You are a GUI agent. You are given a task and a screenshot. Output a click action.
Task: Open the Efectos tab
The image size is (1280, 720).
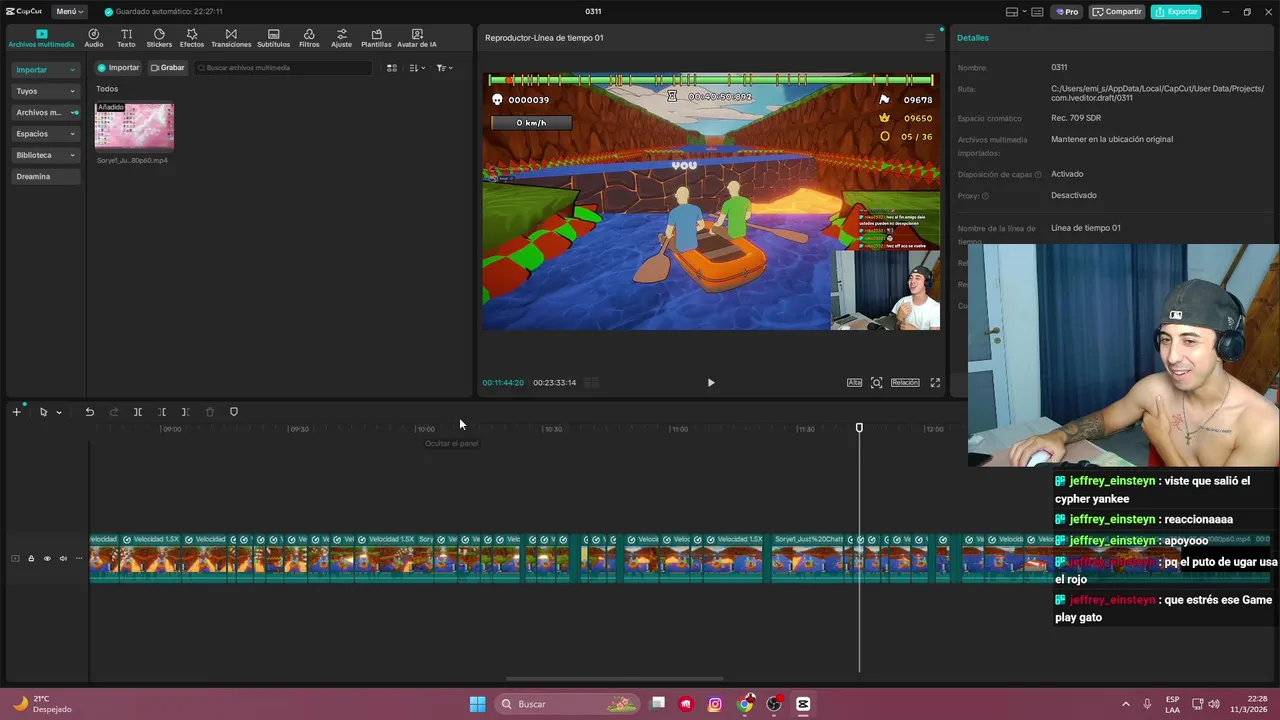click(x=192, y=38)
